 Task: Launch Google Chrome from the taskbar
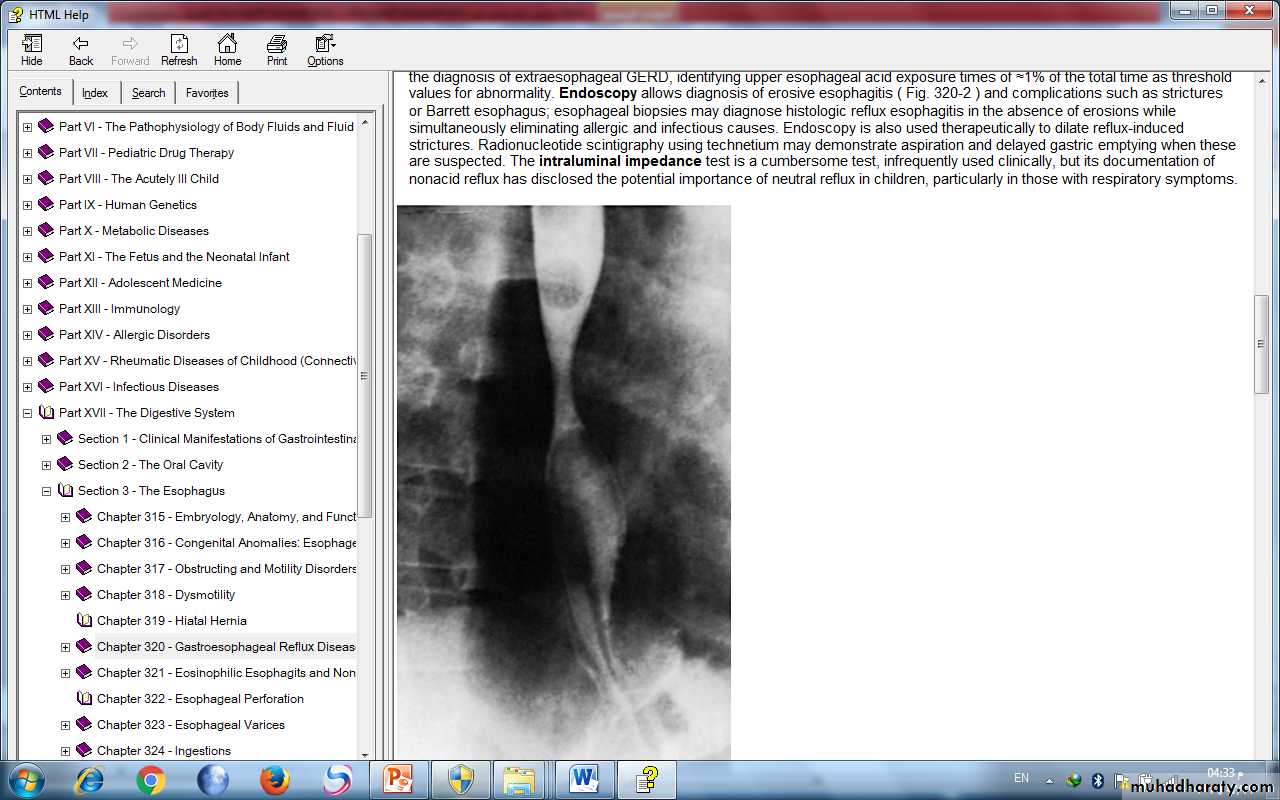pyautogui.click(x=151, y=779)
